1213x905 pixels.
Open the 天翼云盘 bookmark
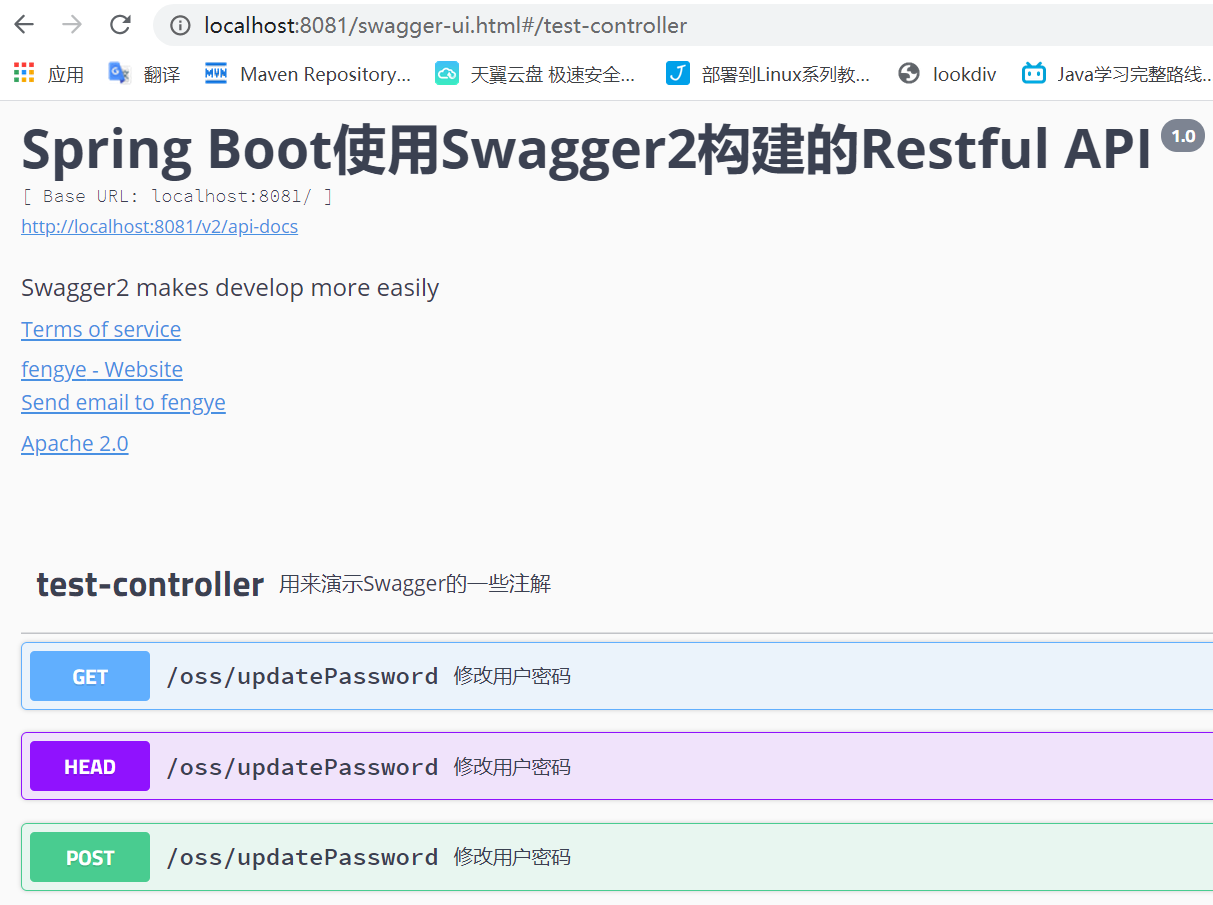(x=535, y=73)
